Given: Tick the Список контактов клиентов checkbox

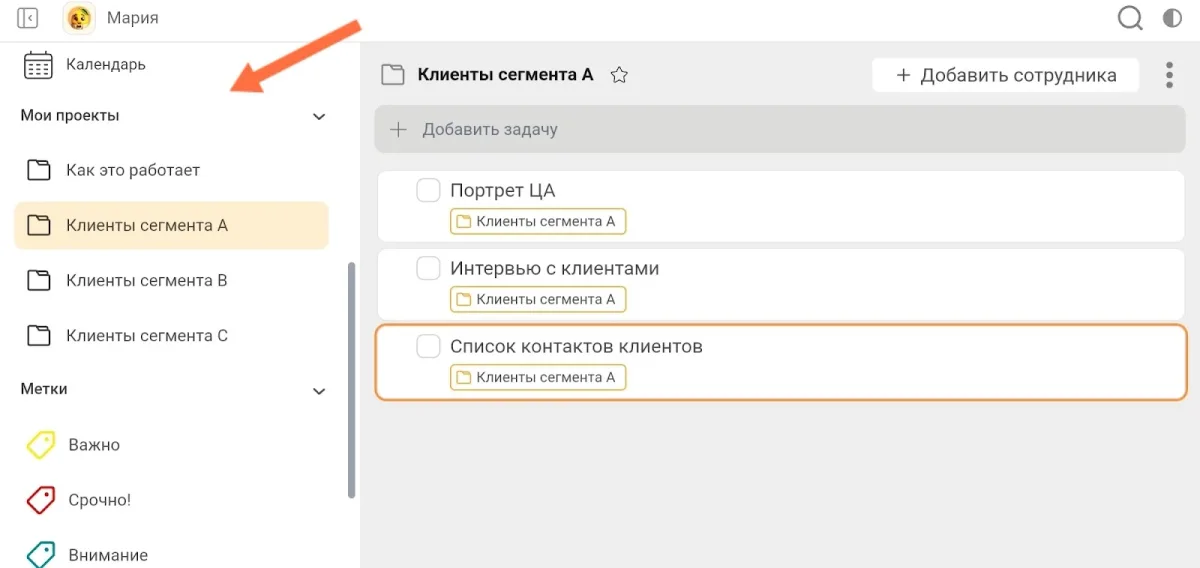Looking at the screenshot, I should pyautogui.click(x=428, y=346).
